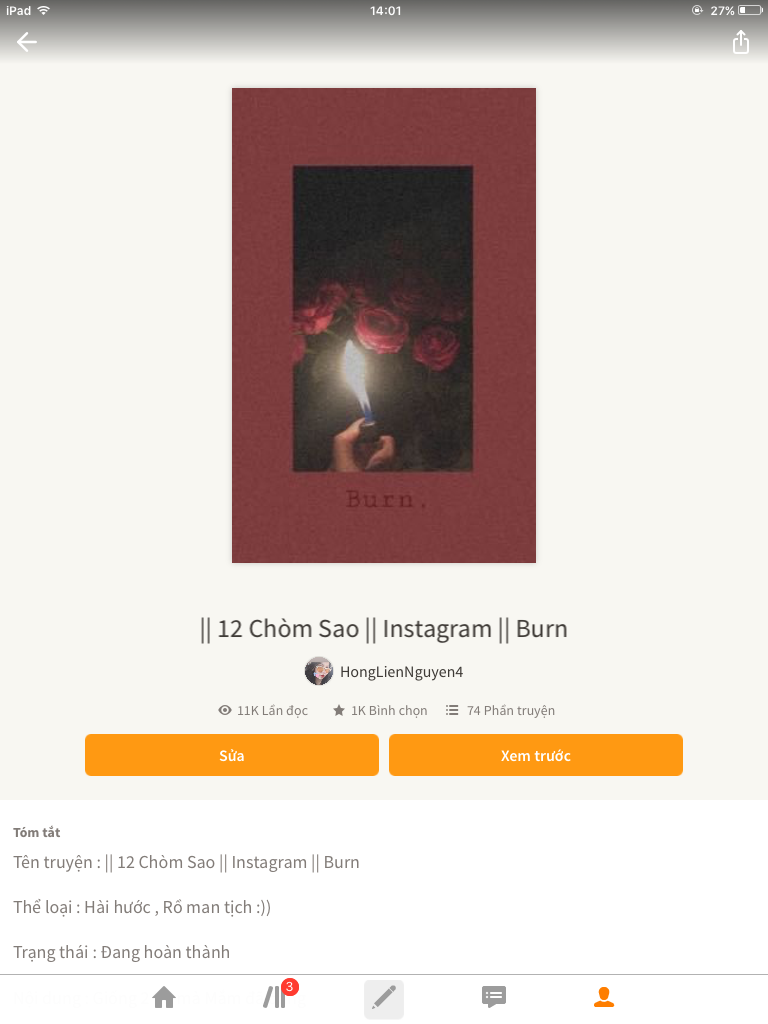Click the Sửa button
The width and height of the screenshot is (768, 1024).
[x=232, y=755]
